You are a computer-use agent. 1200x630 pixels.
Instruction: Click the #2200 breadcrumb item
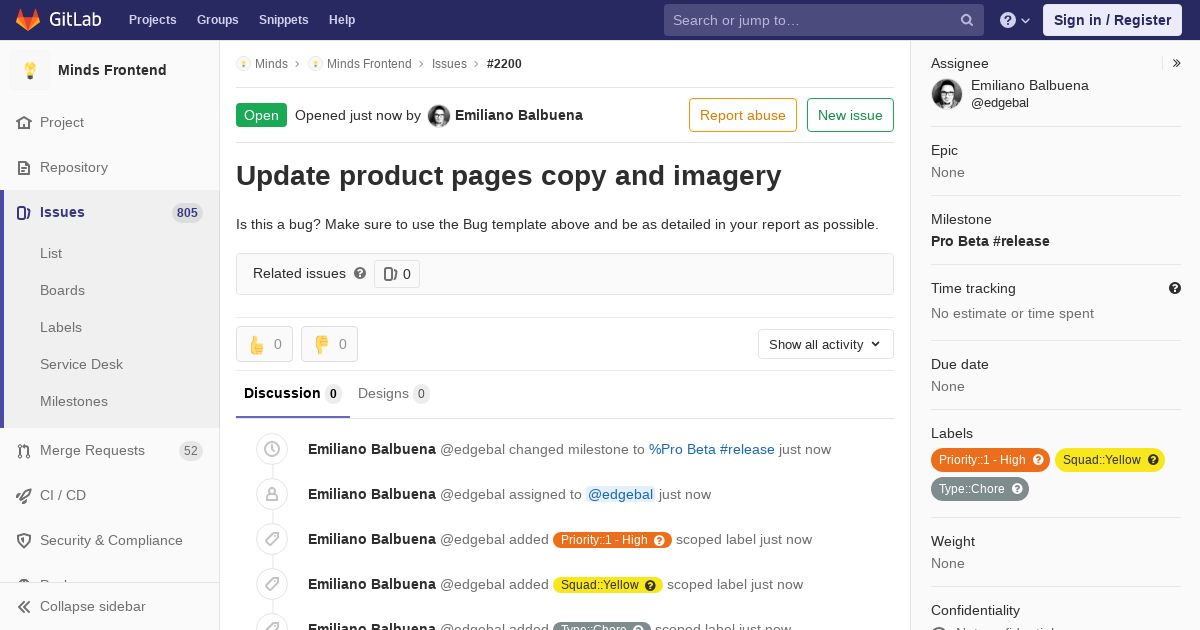click(504, 64)
